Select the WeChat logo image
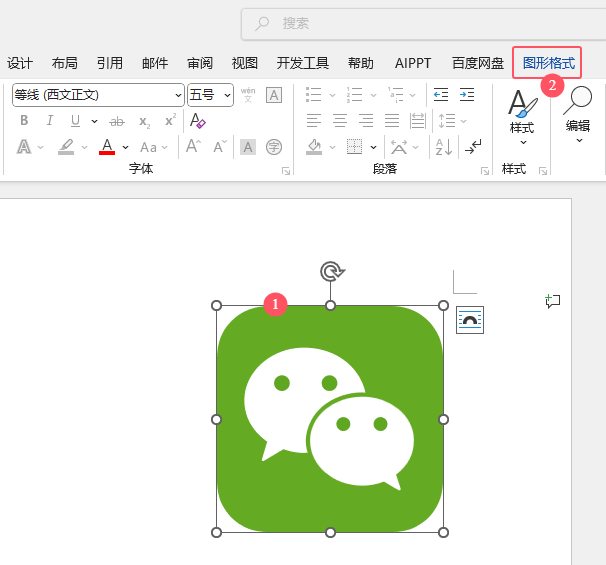Screen dimensions: 606x565 click(x=330, y=419)
